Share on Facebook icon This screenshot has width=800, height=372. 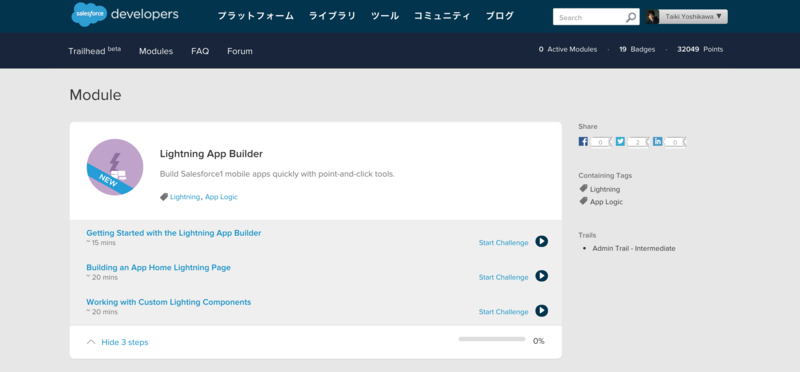click(583, 142)
